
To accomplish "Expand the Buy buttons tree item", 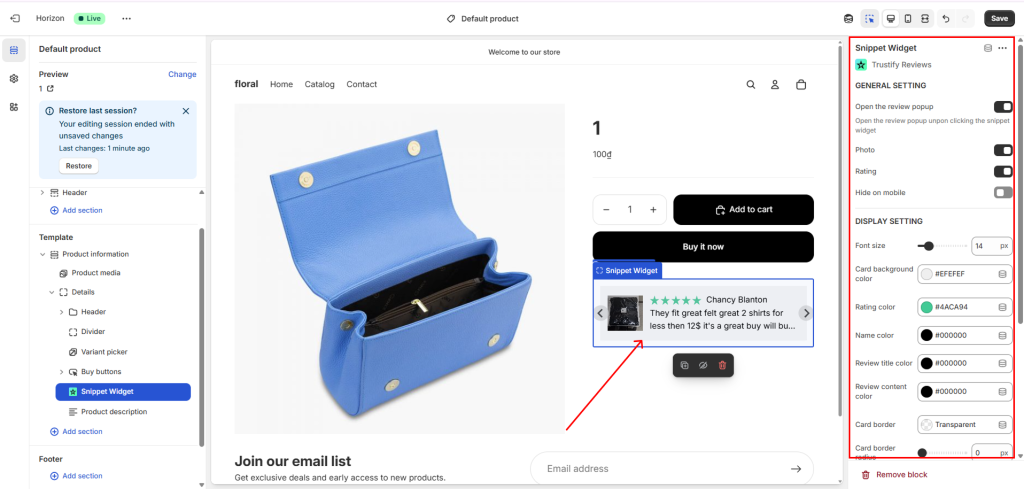I will (62, 372).
